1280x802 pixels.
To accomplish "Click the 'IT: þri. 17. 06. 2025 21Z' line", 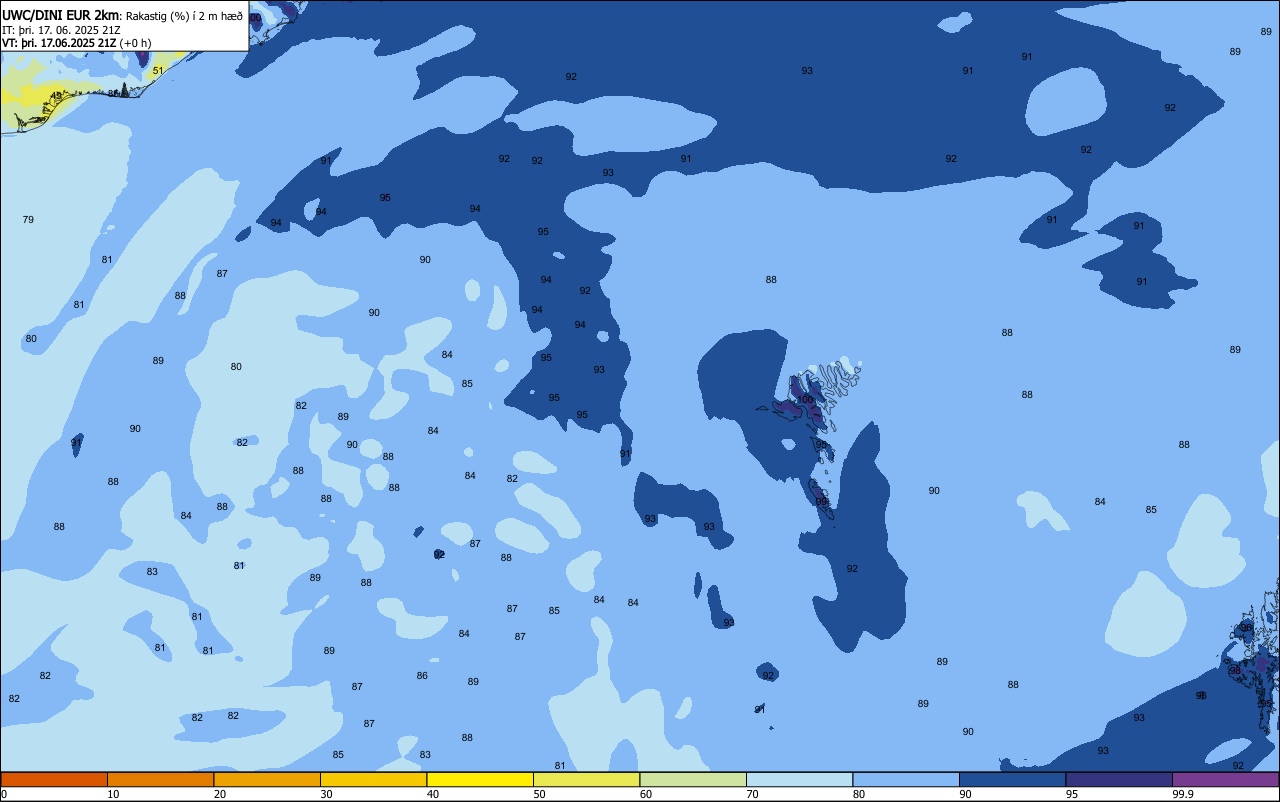I will [x=62, y=30].
